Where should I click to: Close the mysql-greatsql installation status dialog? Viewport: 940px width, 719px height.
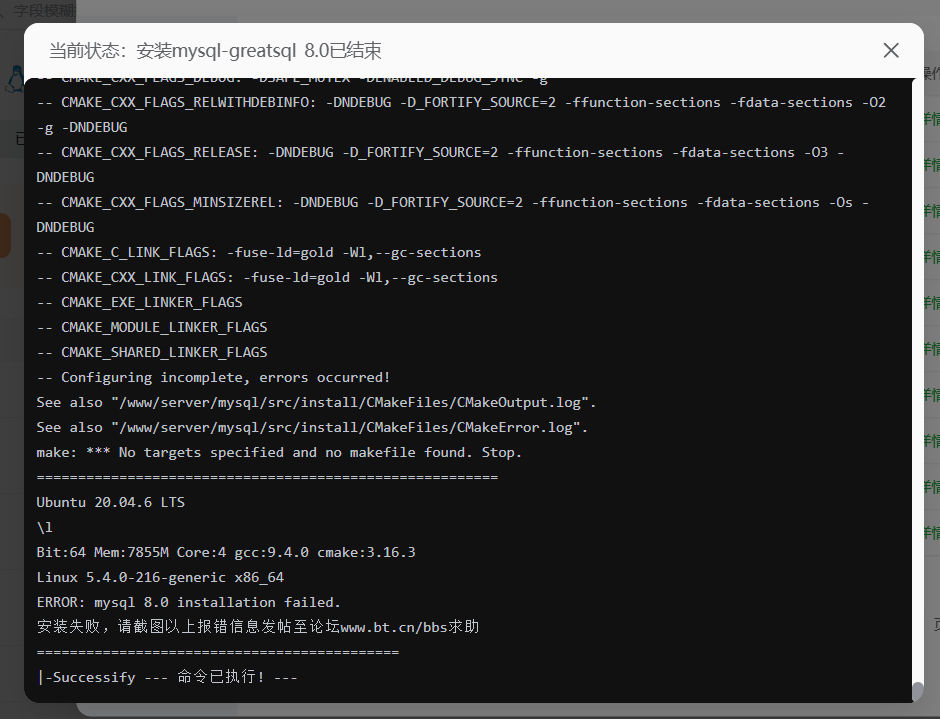tap(891, 50)
